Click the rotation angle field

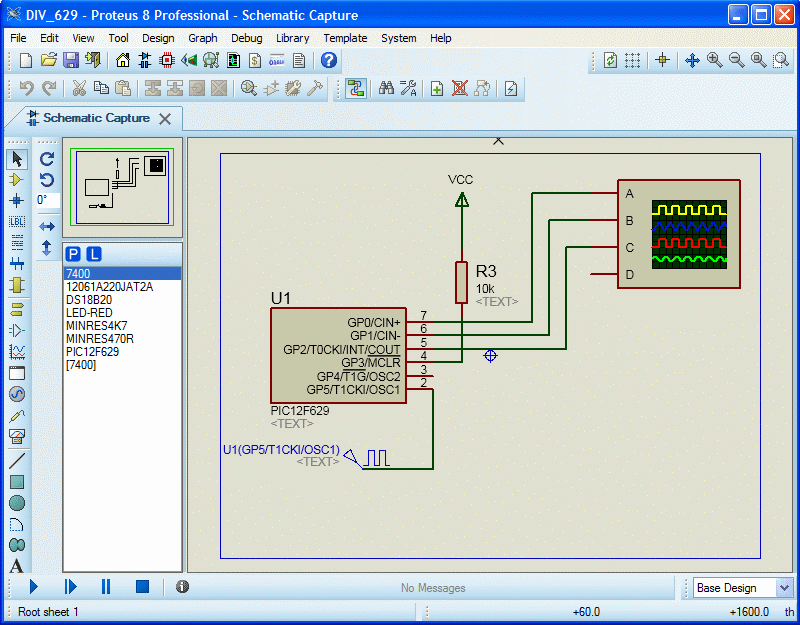click(47, 201)
